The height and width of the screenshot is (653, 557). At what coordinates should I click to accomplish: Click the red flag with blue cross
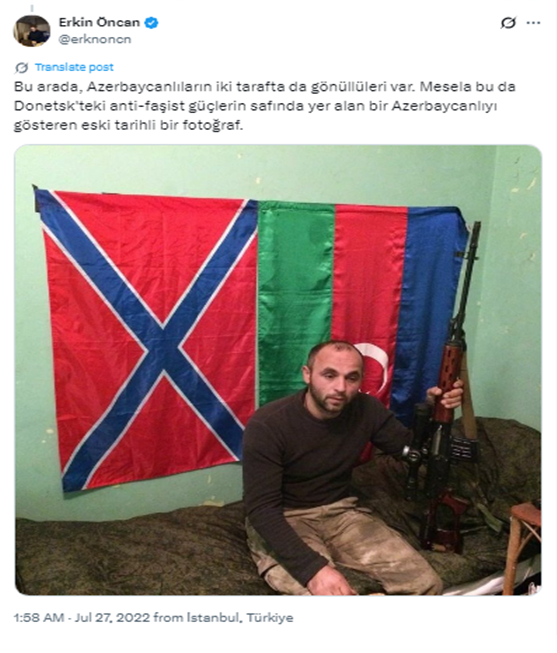tap(148, 339)
